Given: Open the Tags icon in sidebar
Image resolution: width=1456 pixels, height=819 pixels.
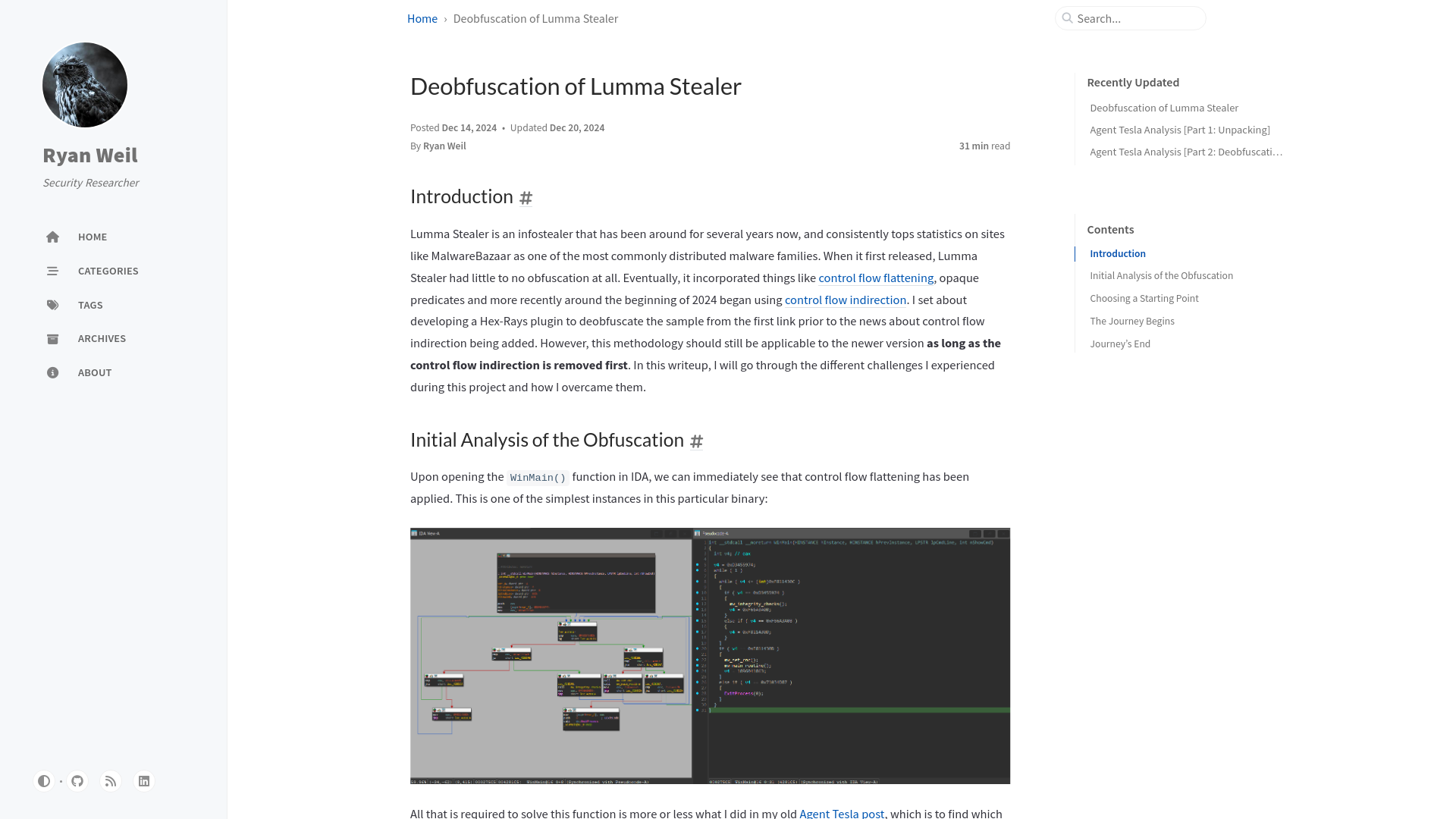Looking at the screenshot, I should point(52,305).
